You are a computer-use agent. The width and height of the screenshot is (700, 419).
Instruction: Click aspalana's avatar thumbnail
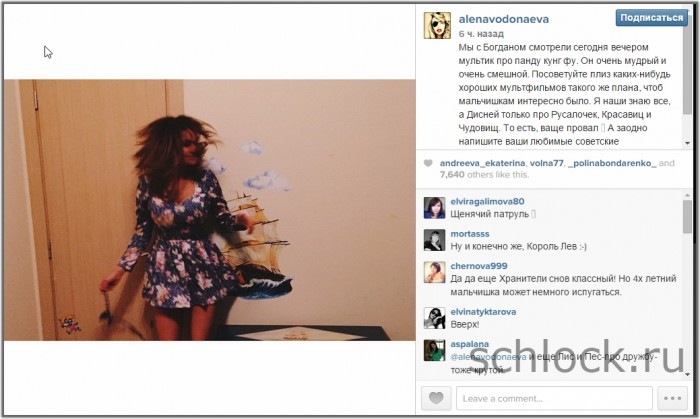[x=434, y=350]
